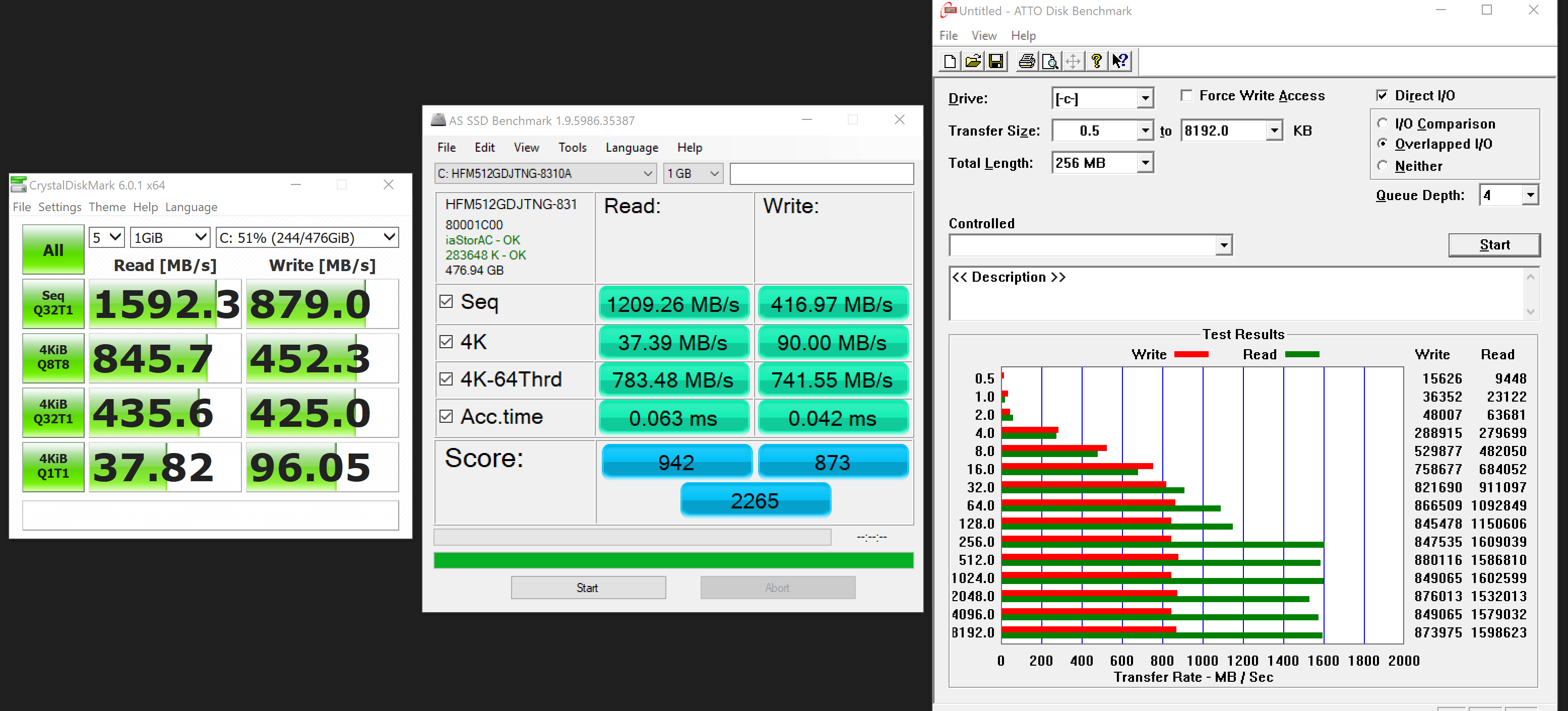Screen dimensions: 1568x711
Task: Open CrystalDiskMark drive C: dropdown
Action: [307, 237]
